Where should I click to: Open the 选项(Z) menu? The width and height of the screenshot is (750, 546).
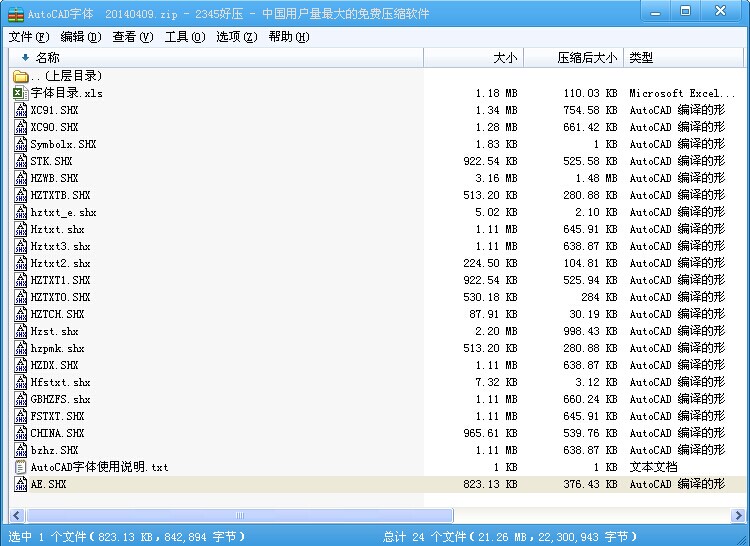pos(237,37)
